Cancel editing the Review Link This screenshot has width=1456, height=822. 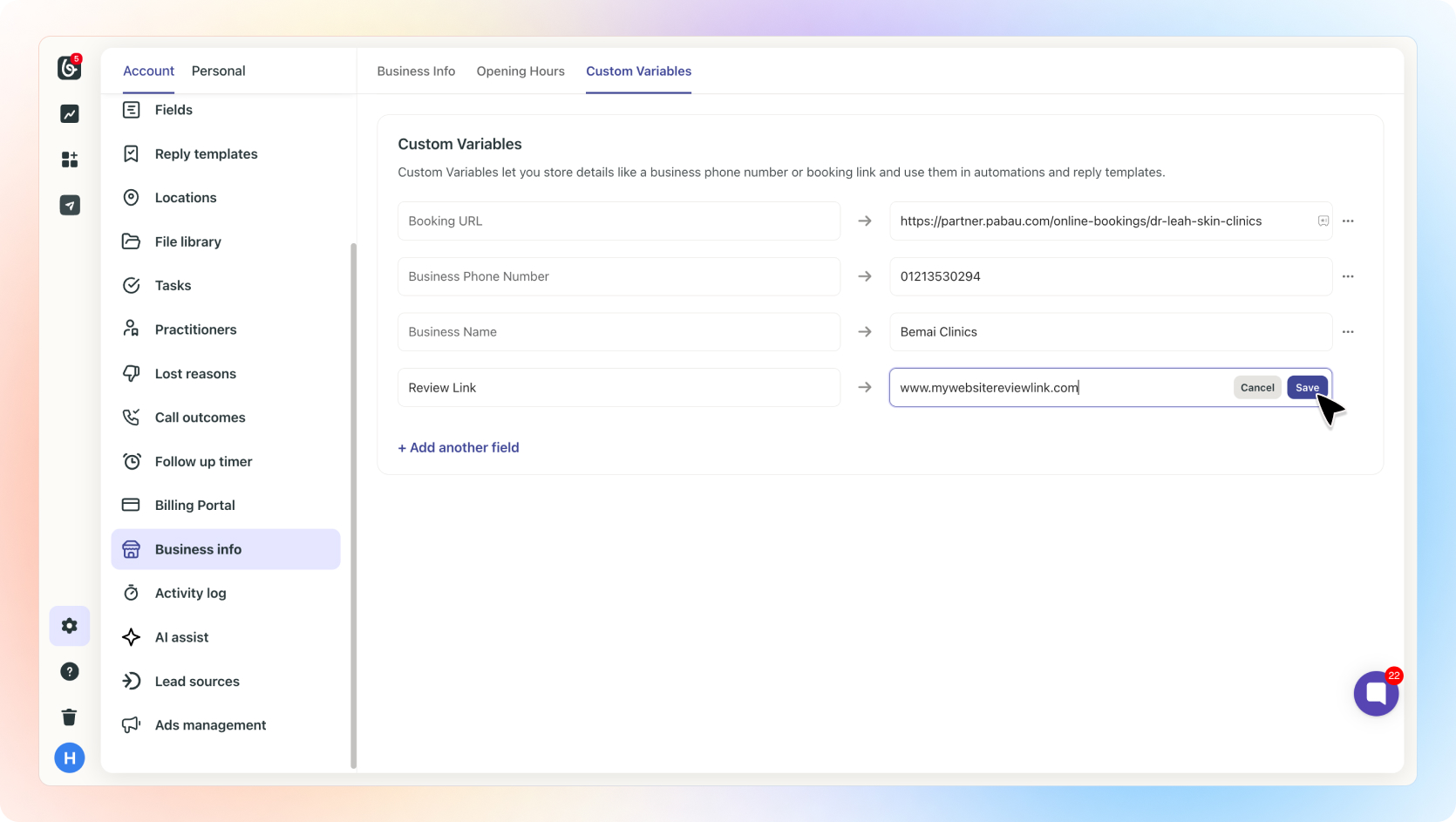(x=1256, y=388)
